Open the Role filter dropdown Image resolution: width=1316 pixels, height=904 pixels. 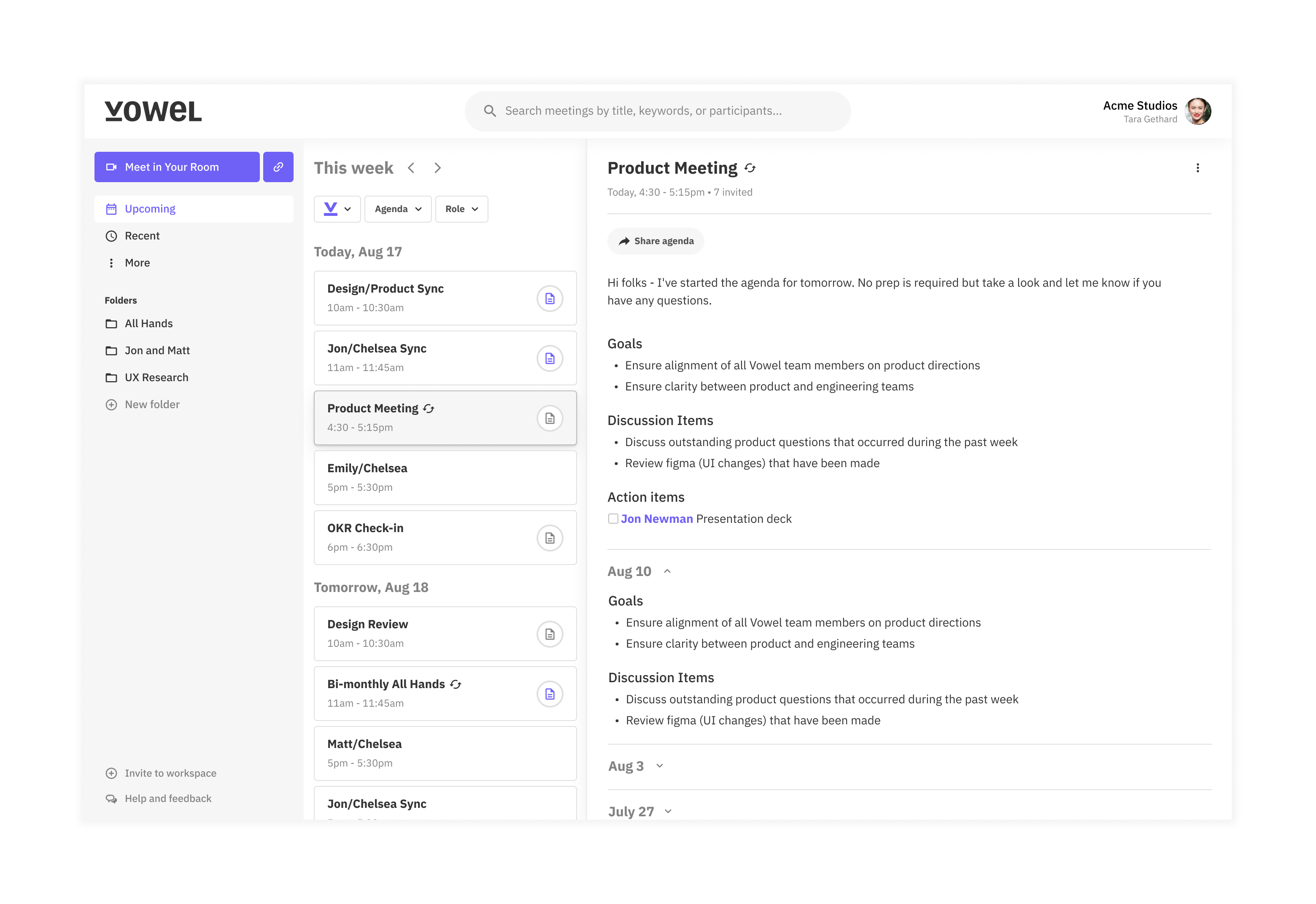click(462, 209)
